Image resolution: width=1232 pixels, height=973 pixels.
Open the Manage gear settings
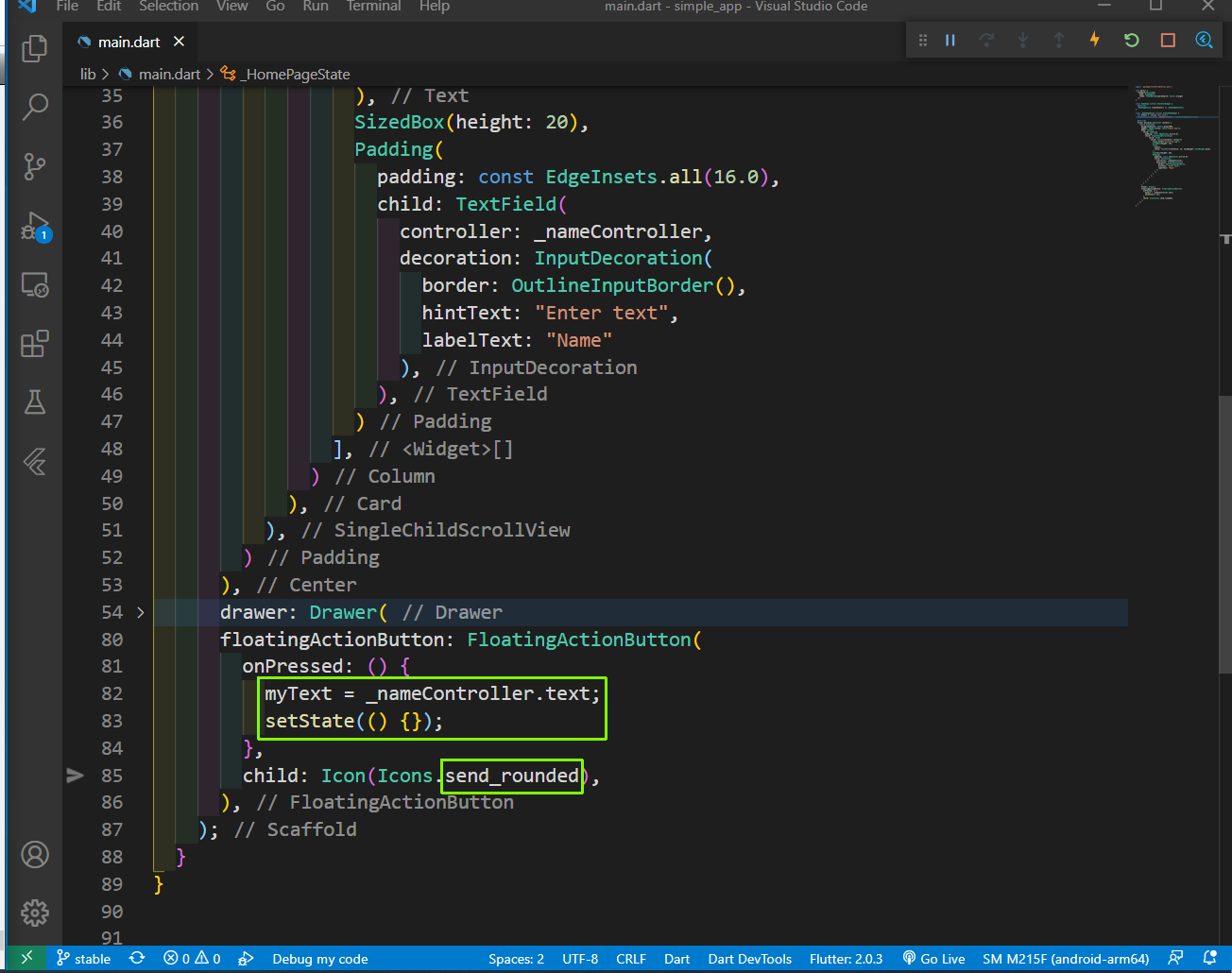click(35, 913)
